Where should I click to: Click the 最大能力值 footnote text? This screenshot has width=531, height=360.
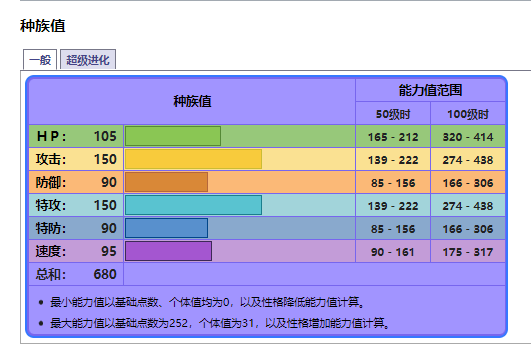coord(219,323)
